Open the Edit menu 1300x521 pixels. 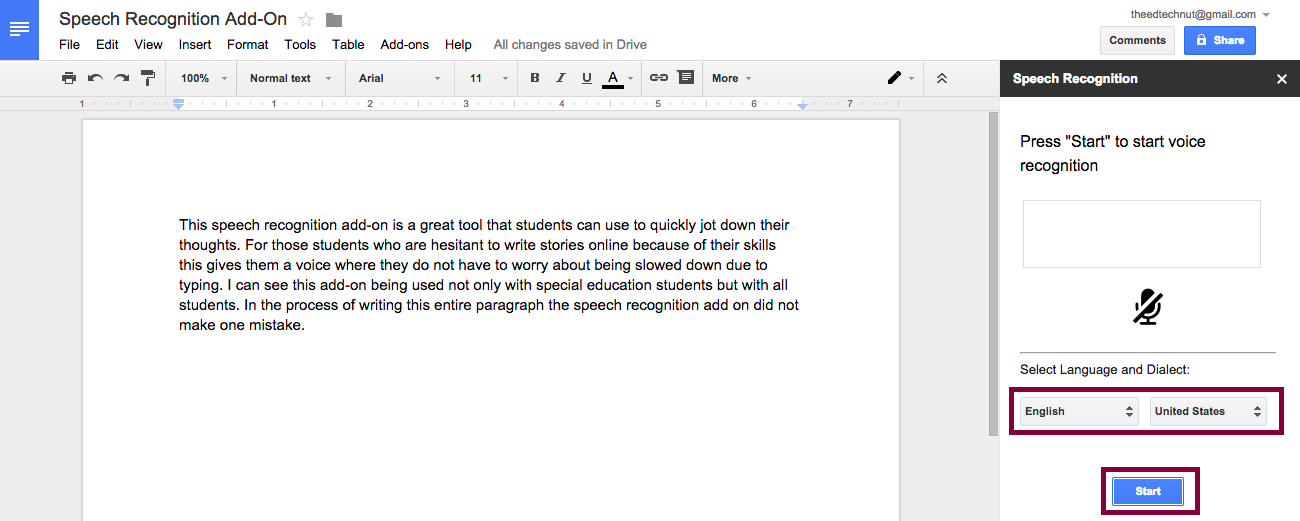(107, 44)
